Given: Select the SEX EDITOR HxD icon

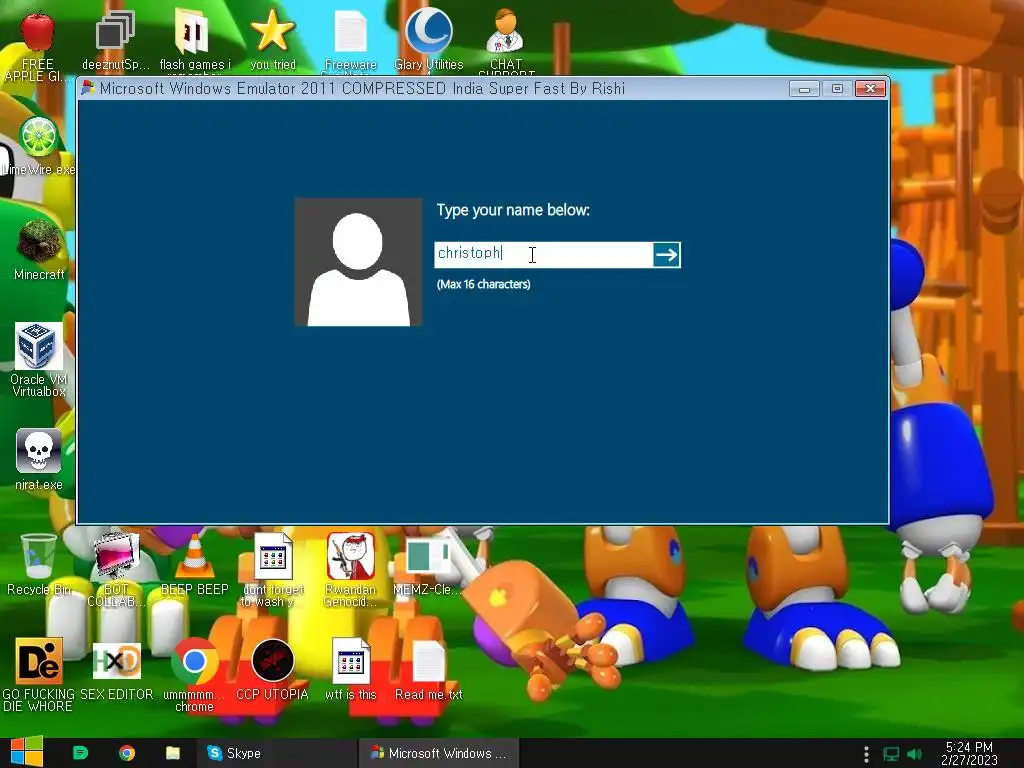Looking at the screenshot, I should pyautogui.click(x=116, y=660).
